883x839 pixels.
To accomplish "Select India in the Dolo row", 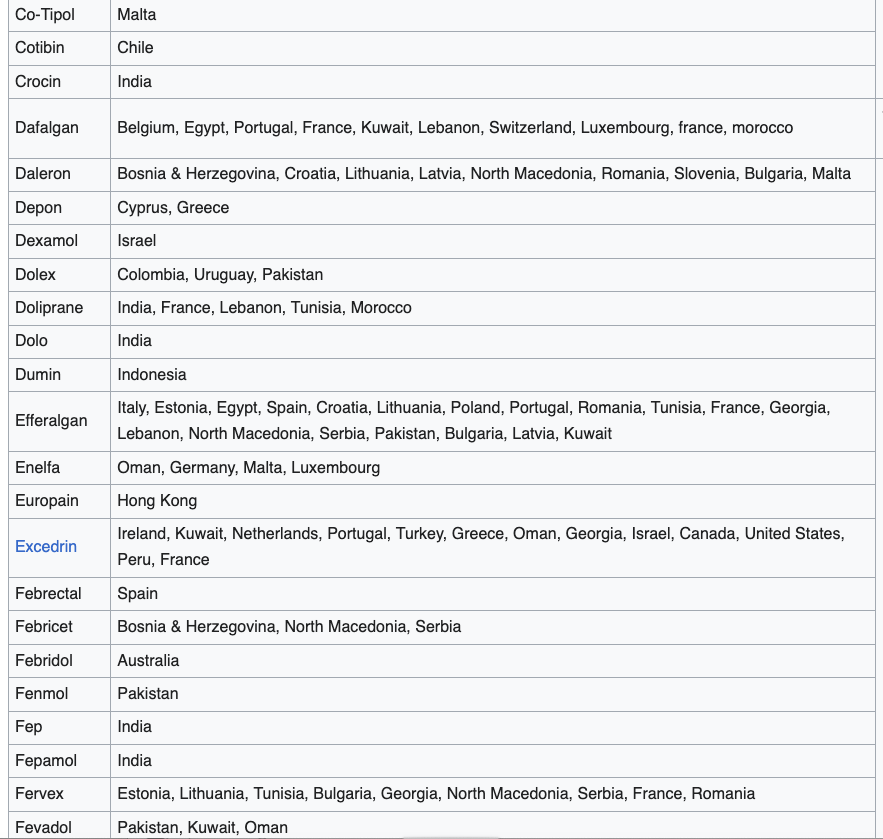I will [135, 341].
